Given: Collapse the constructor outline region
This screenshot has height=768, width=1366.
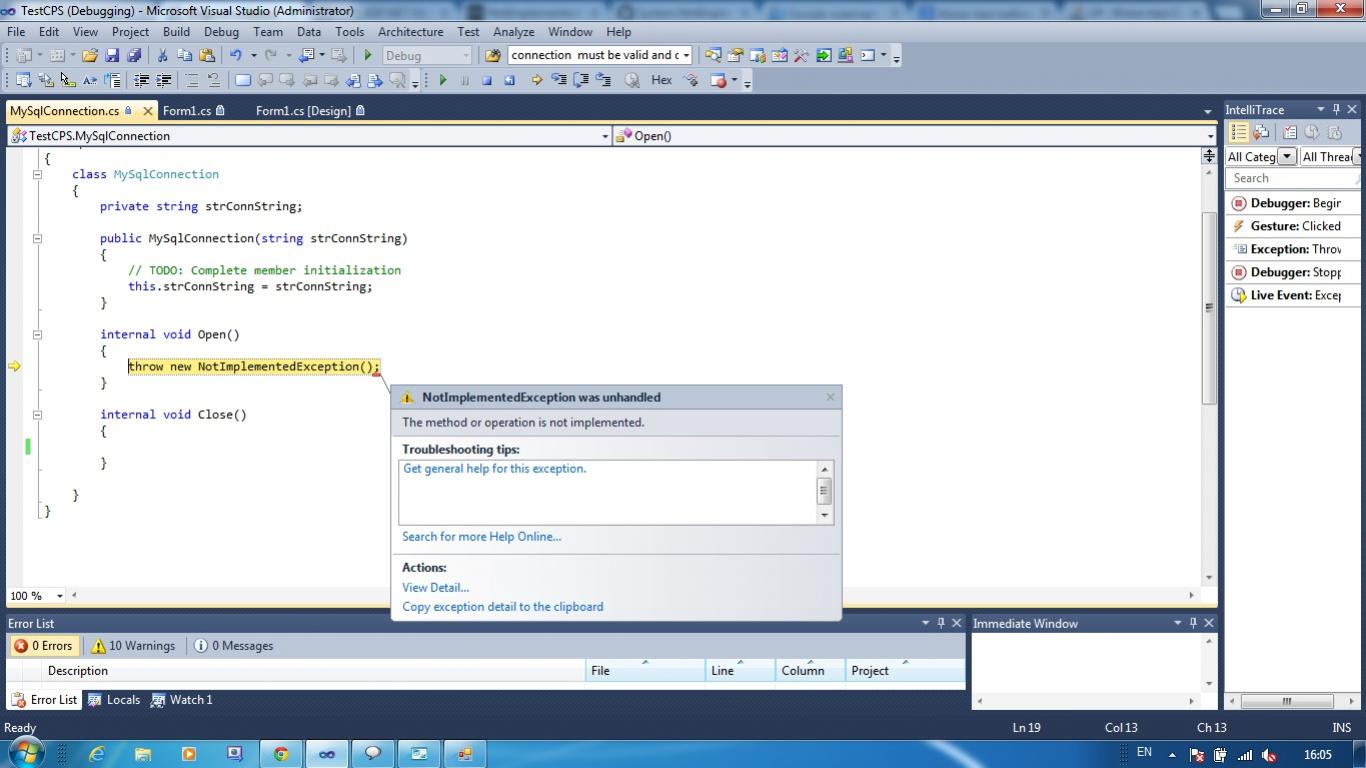Looking at the screenshot, I should click(x=37, y=238).
